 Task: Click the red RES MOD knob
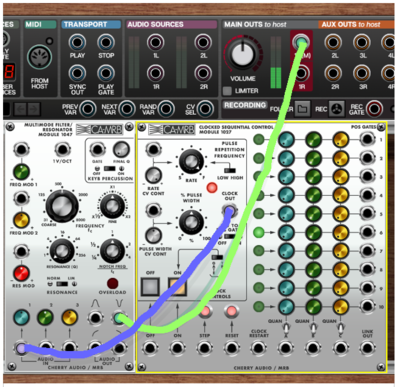click(x=21, y=273)
